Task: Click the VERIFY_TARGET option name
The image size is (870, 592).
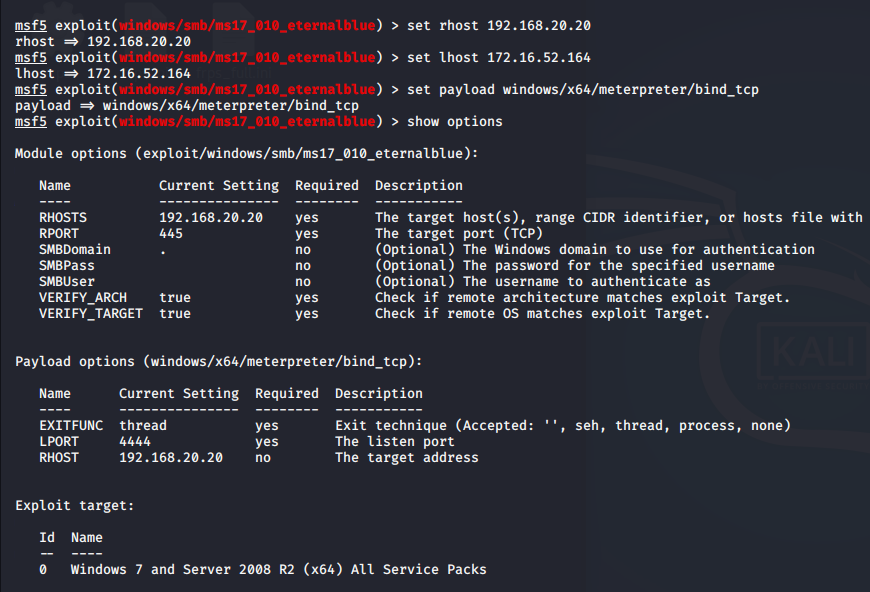Action: tap(91, 314)
